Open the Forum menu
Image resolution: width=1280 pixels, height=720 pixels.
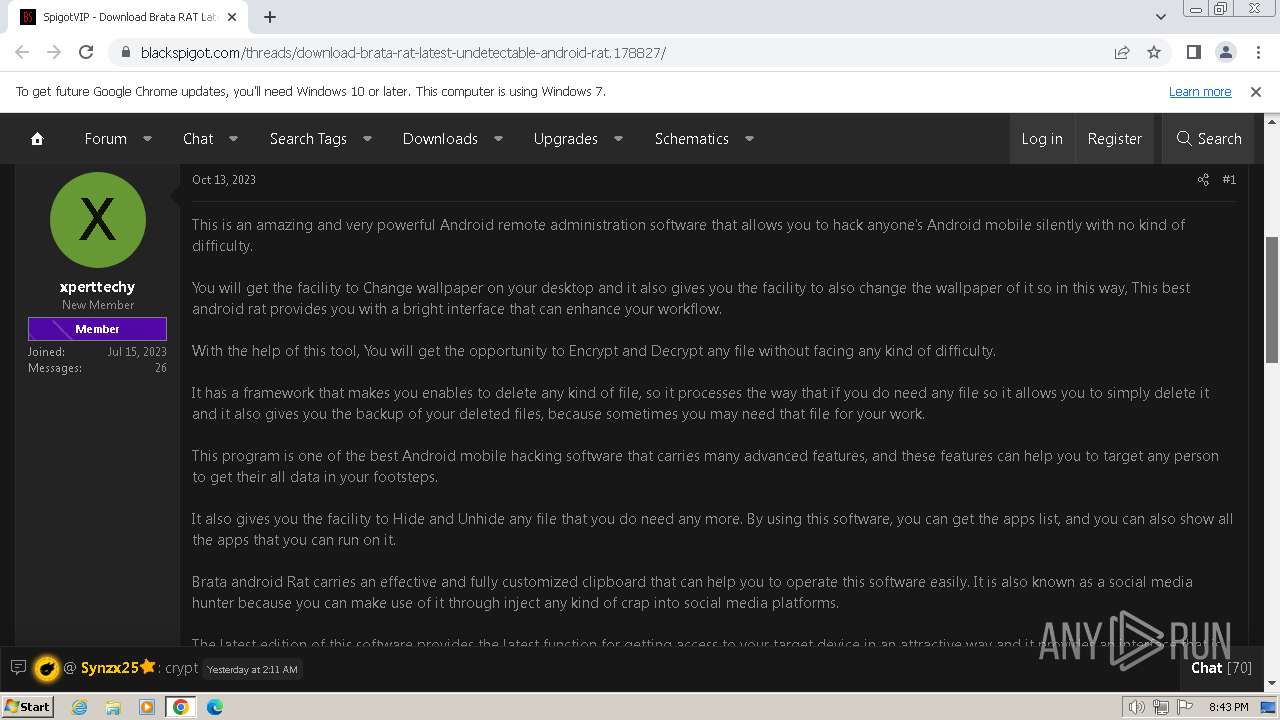[x=105, y=139]
